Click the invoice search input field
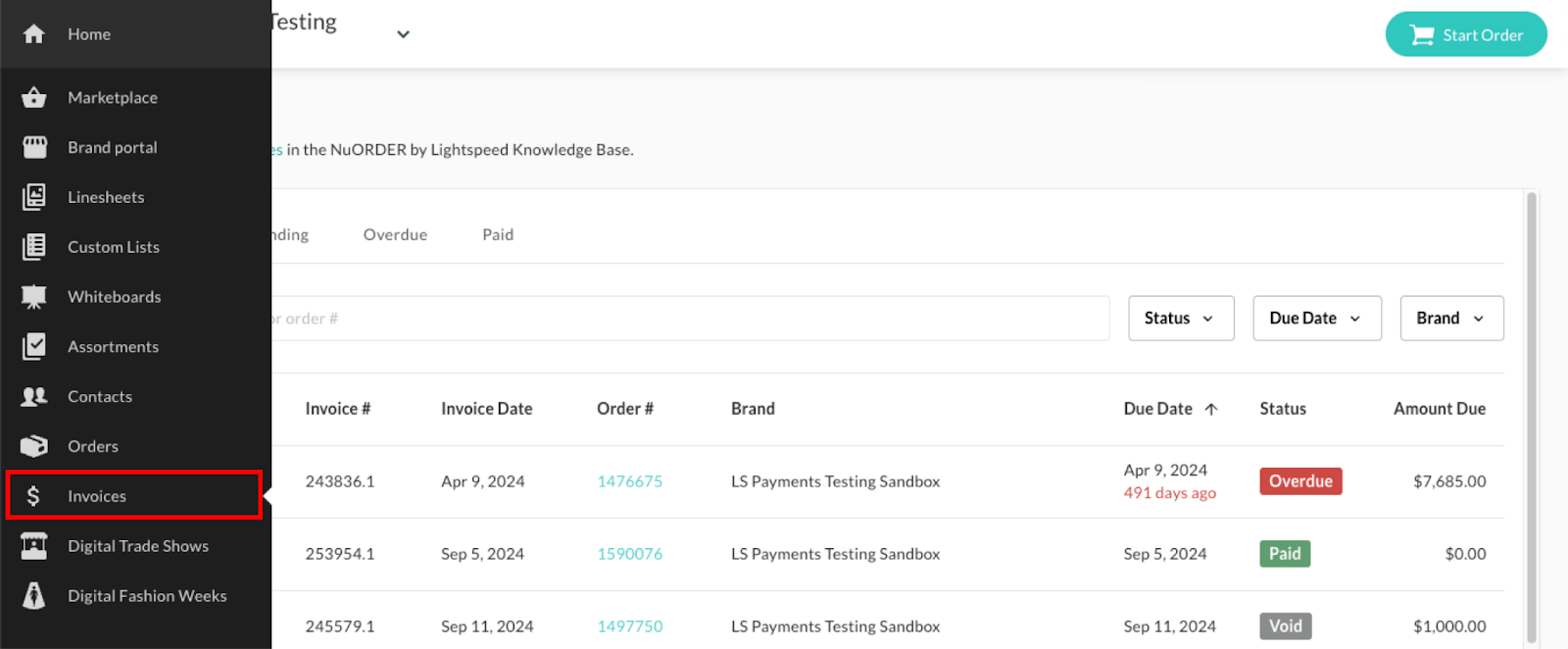The width and height of the screenshot is (1568, 649). (686, 319)
